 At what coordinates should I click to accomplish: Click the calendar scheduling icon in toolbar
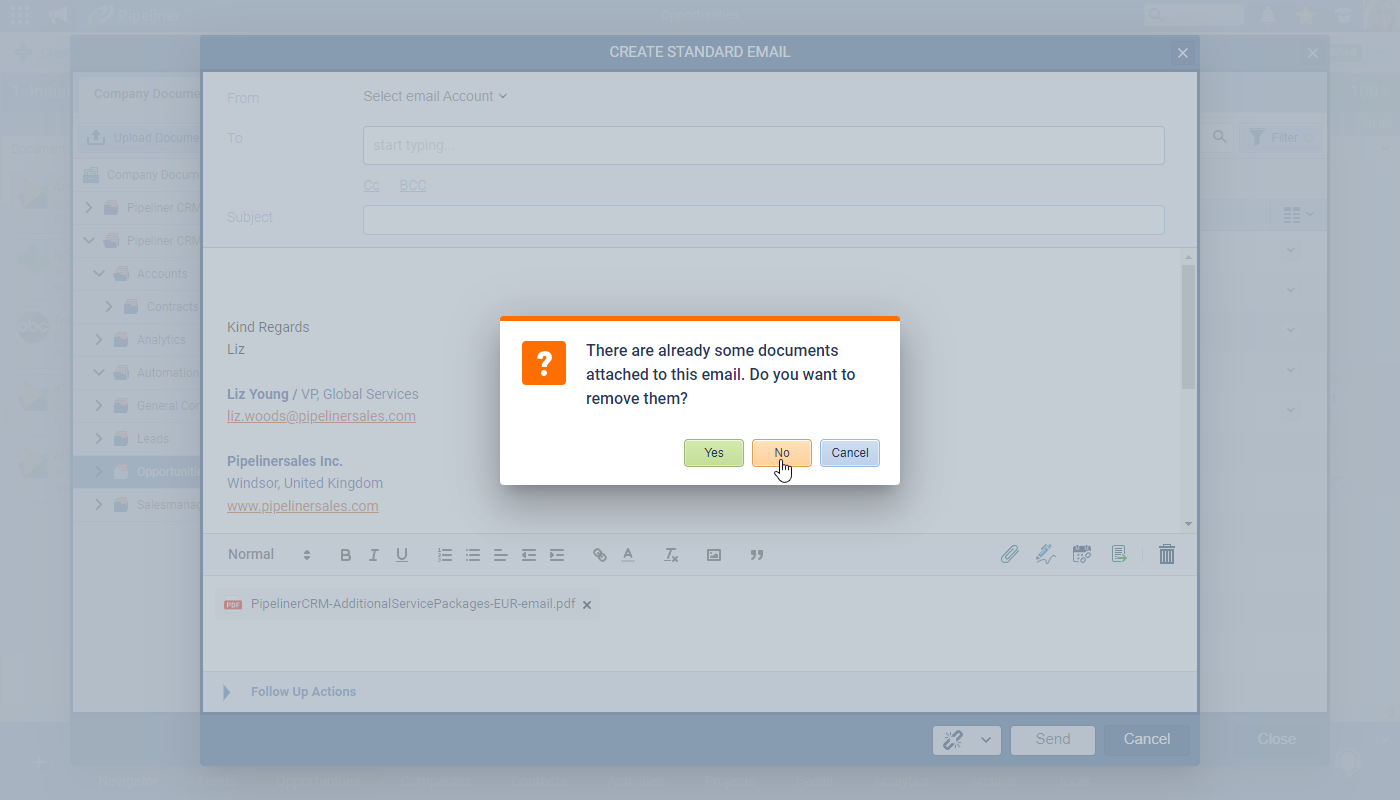1081,554
